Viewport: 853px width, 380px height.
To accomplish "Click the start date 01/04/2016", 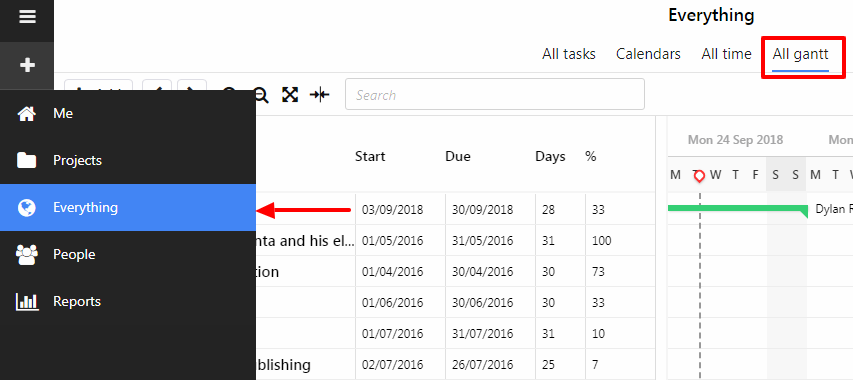I will tap(392, 272).
